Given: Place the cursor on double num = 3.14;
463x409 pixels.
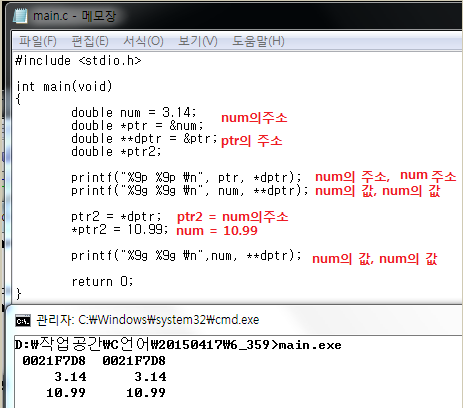Looking at the screenshot, I should pos(134,113).
